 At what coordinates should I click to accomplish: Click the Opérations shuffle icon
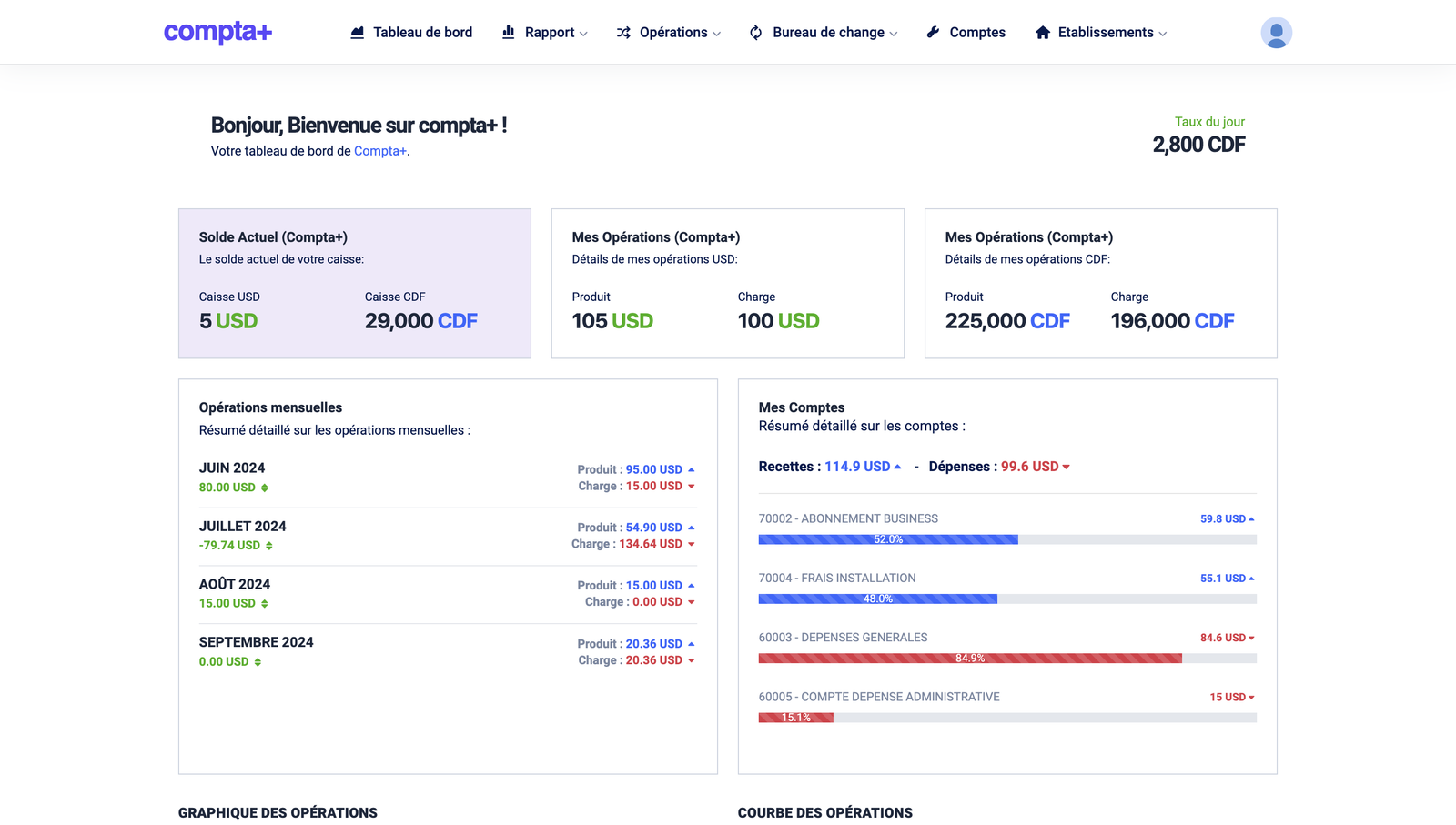click(x=623, y=33)
